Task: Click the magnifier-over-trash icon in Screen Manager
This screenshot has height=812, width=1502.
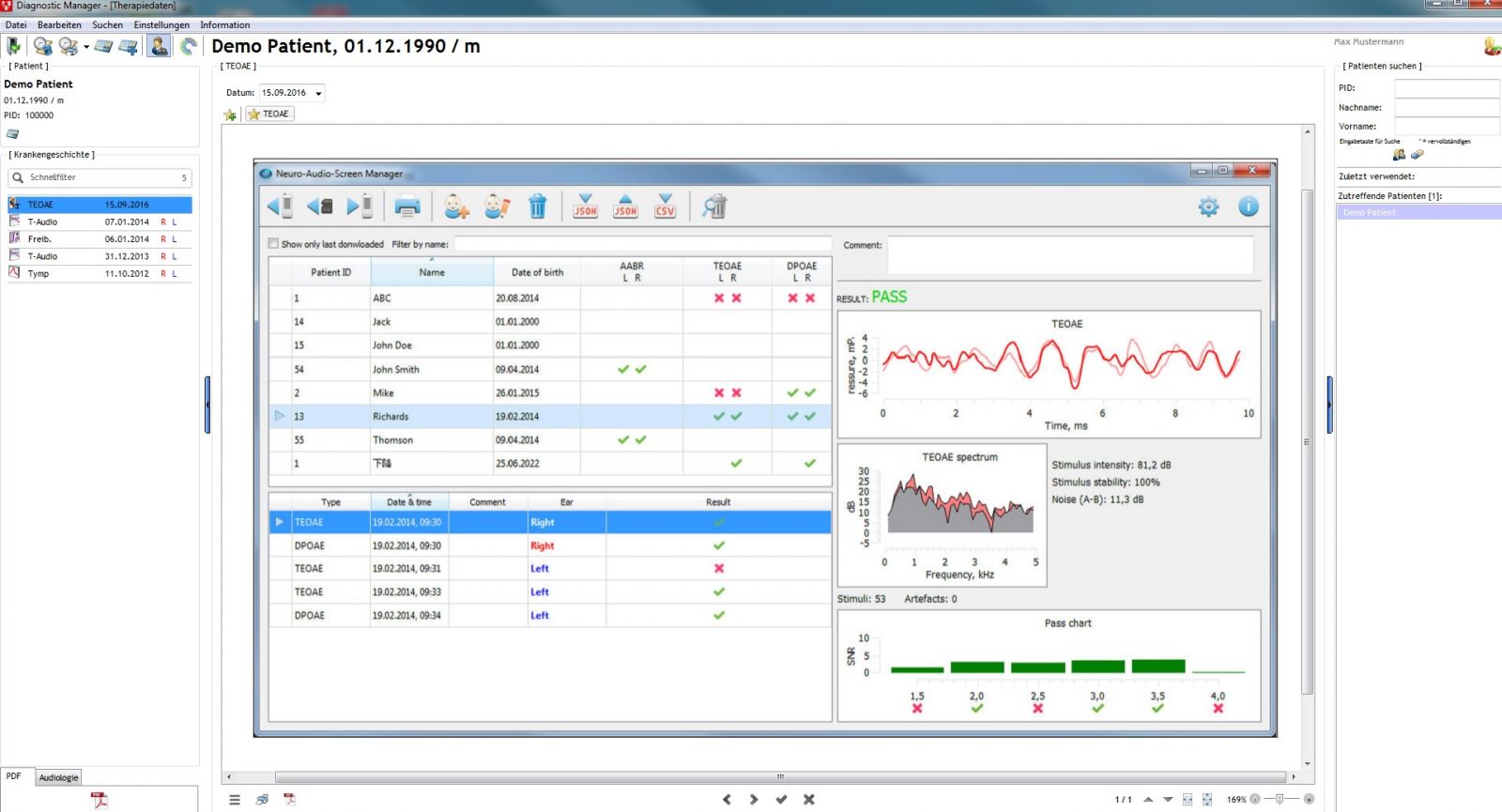Action: click(714, 207)
